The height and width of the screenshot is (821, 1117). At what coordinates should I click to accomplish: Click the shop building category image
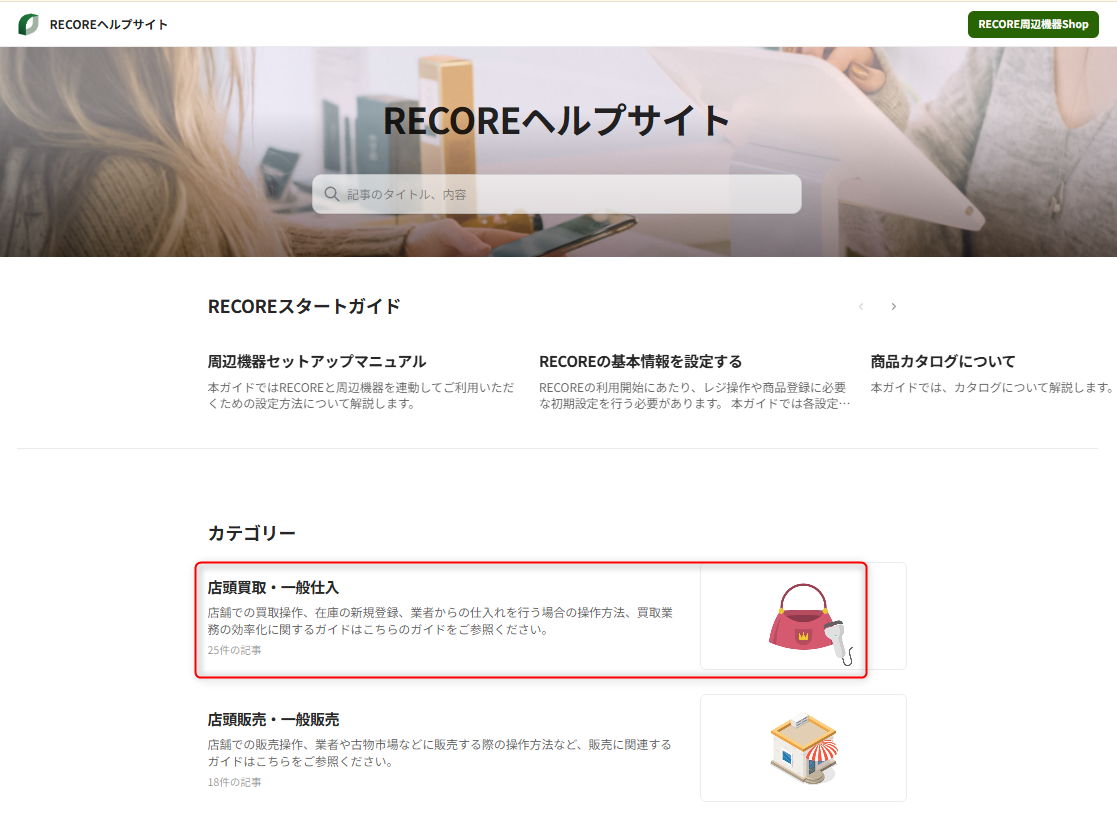pos(804,748)
